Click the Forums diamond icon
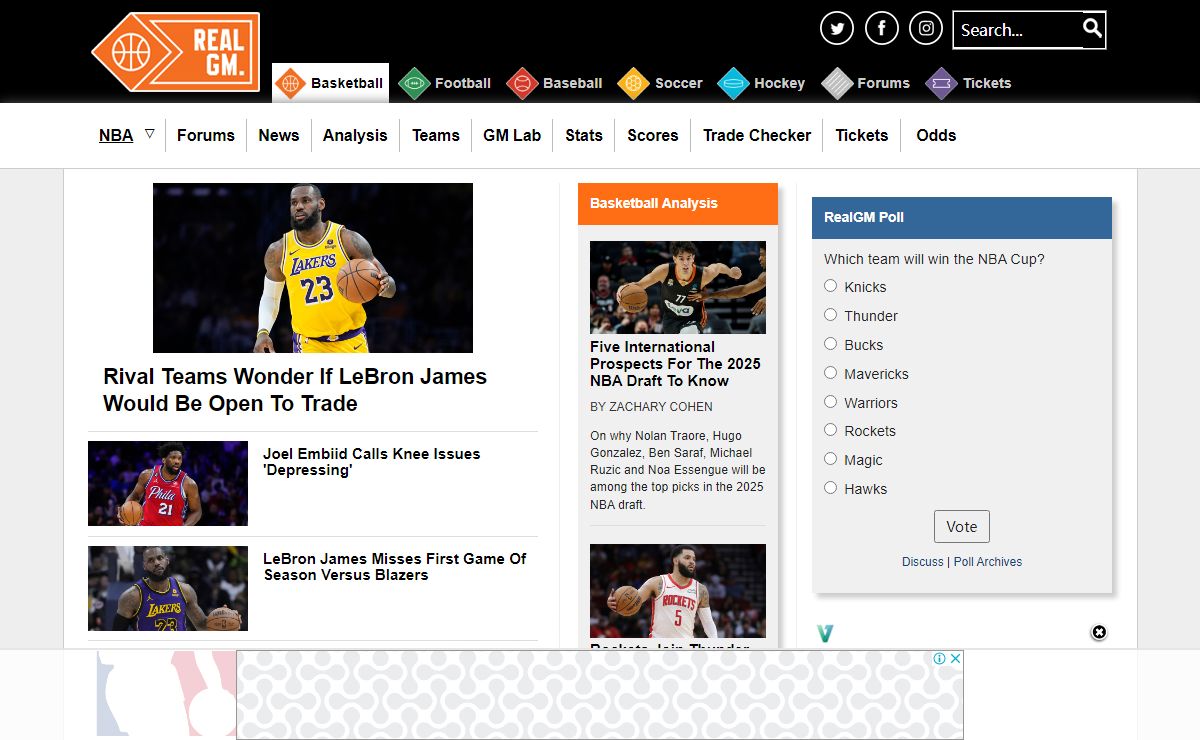Screen dimensions: 1200x740 (x=837, y=83)
